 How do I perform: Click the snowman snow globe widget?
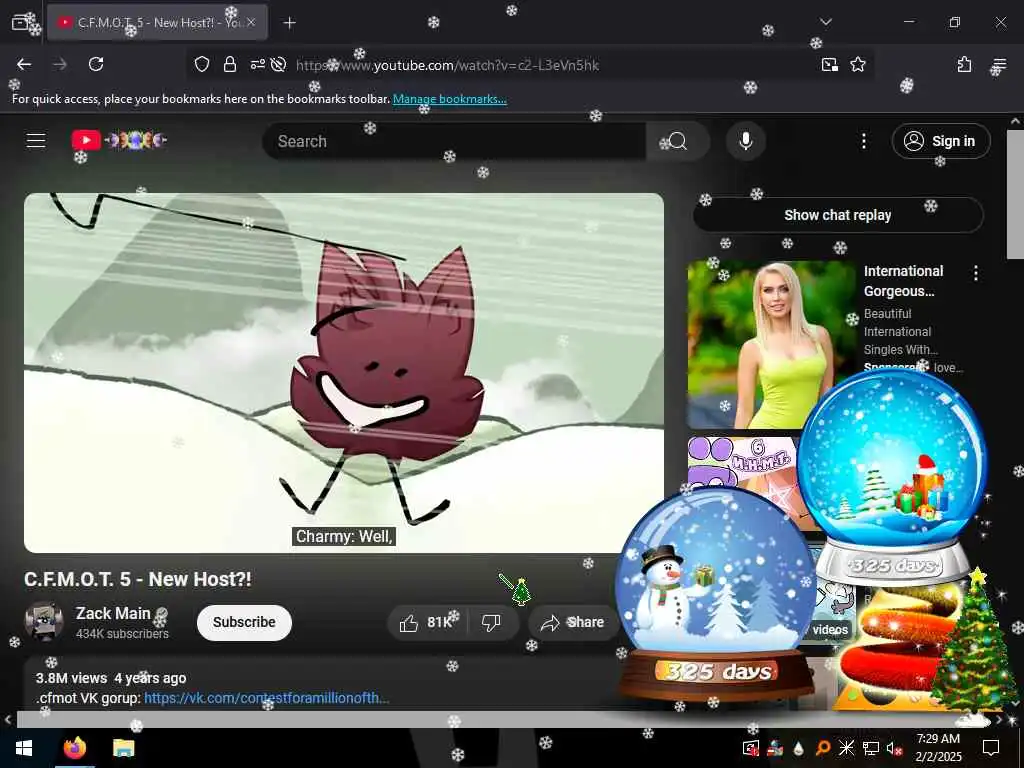(x=716, y=594)
